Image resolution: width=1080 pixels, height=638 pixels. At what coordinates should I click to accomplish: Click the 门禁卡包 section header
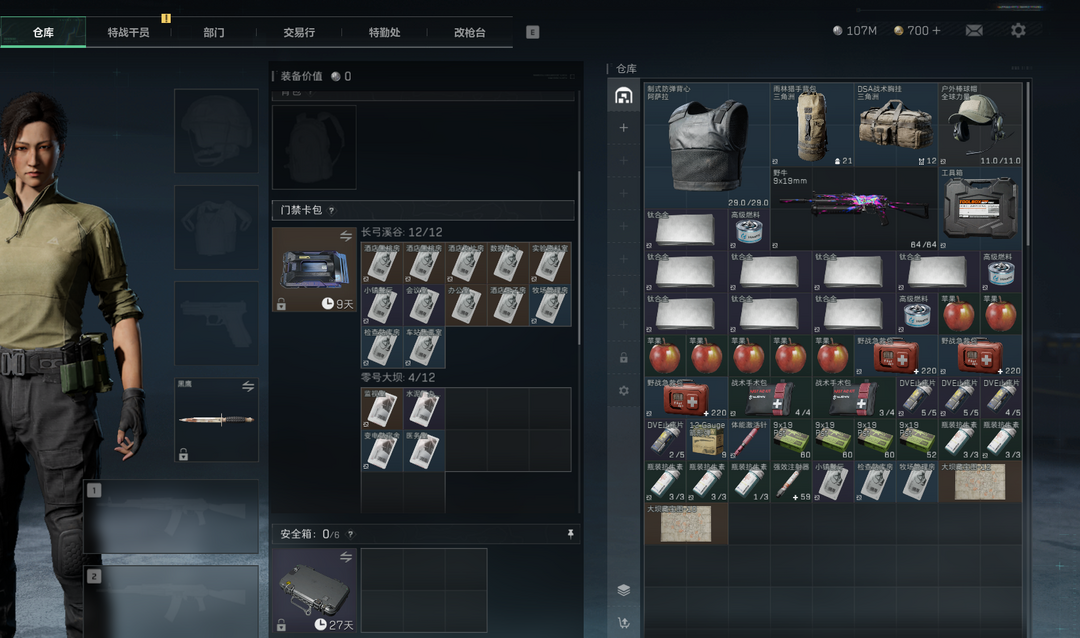click(423, 210)
